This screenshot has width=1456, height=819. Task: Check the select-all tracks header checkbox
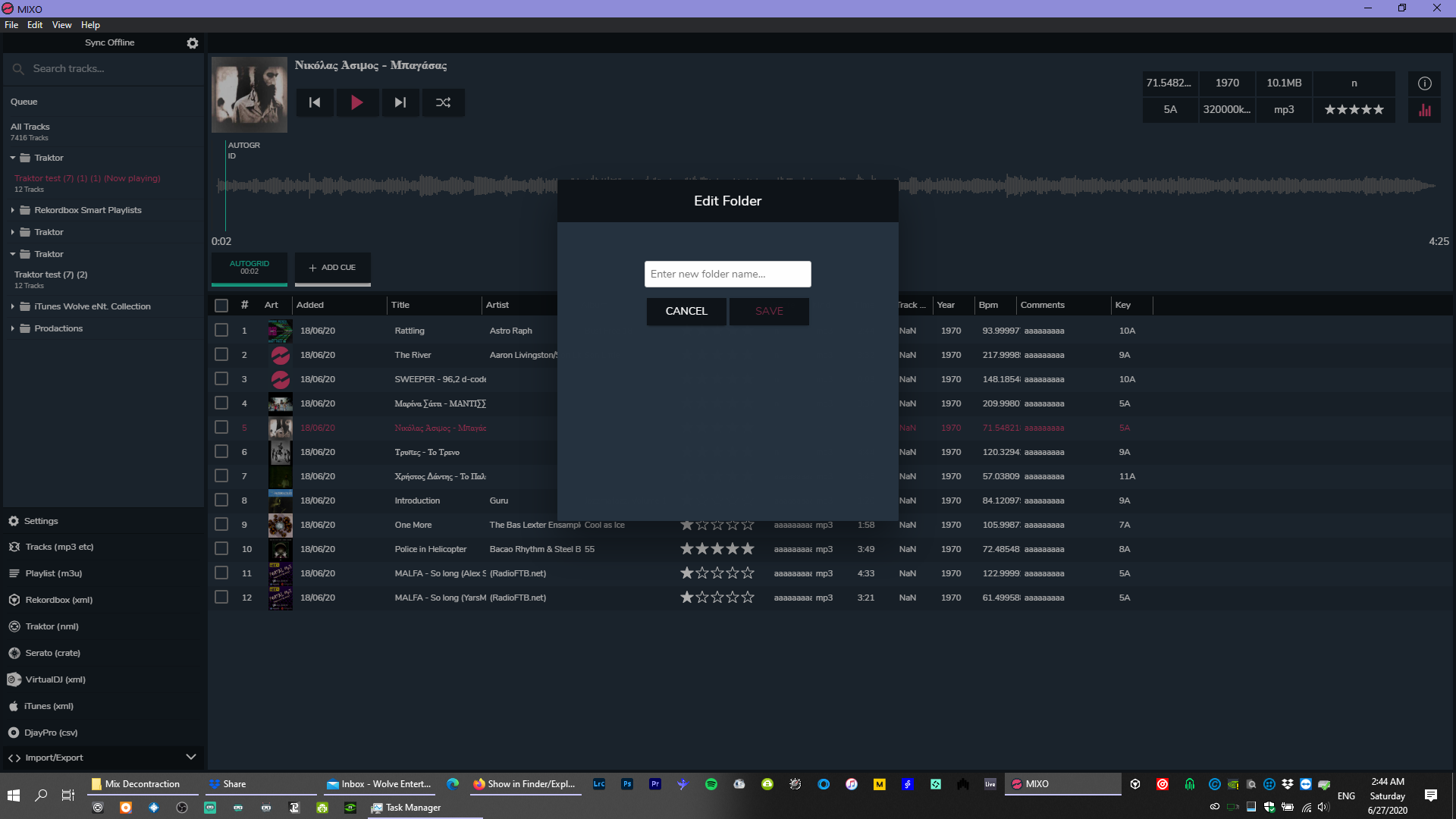[x=221, y=306]
